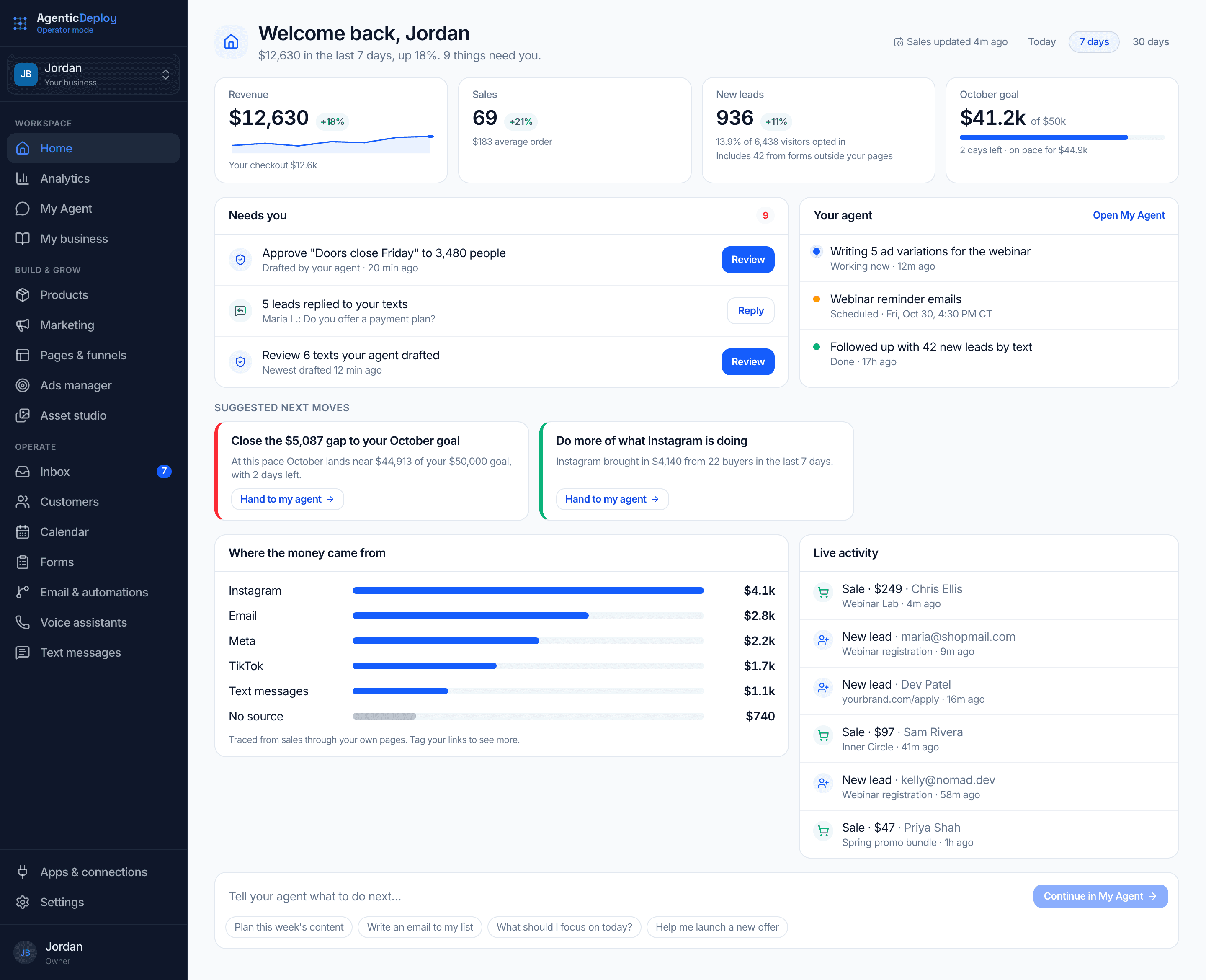Click the Marketing megaphone icon
The width and height of the screenshot is (1206, 980).
23,325
